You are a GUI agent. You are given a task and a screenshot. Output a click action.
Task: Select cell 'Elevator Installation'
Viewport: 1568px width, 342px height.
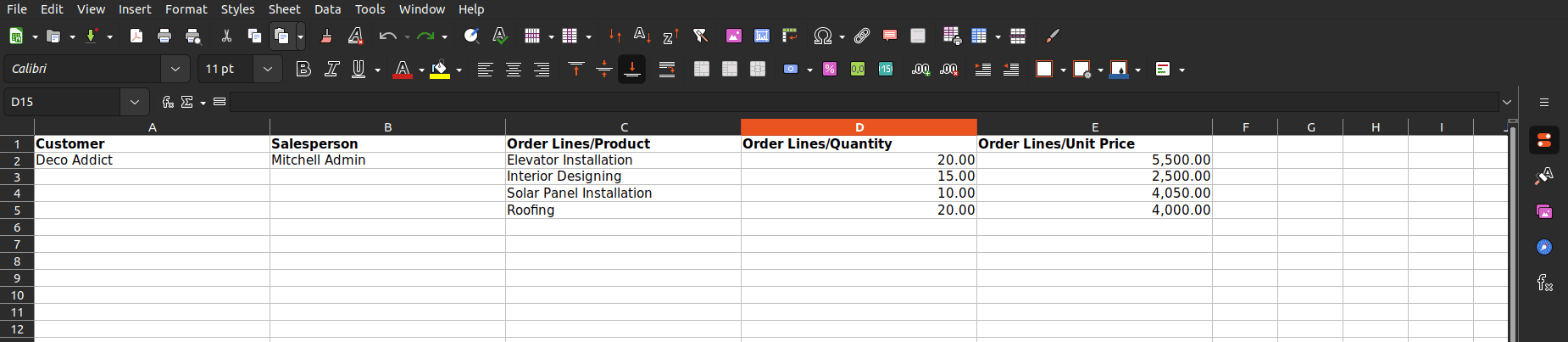pyautogui.click(x=623, y=160)
